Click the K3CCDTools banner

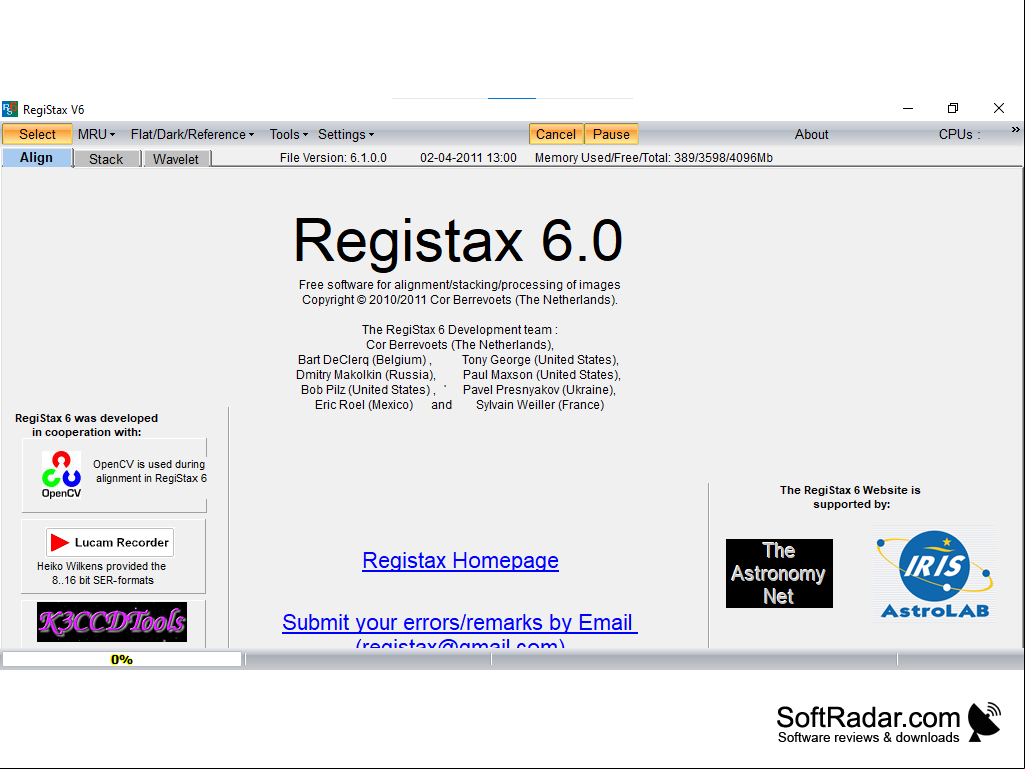tap(112, 622)
